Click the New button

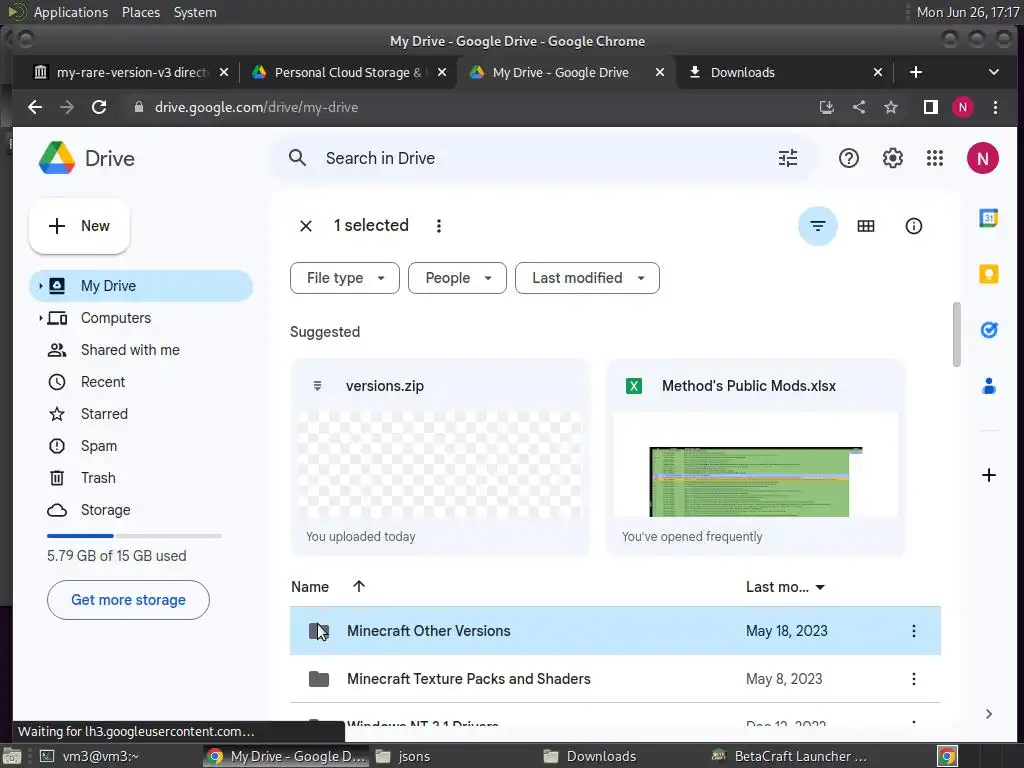[79, 226]
